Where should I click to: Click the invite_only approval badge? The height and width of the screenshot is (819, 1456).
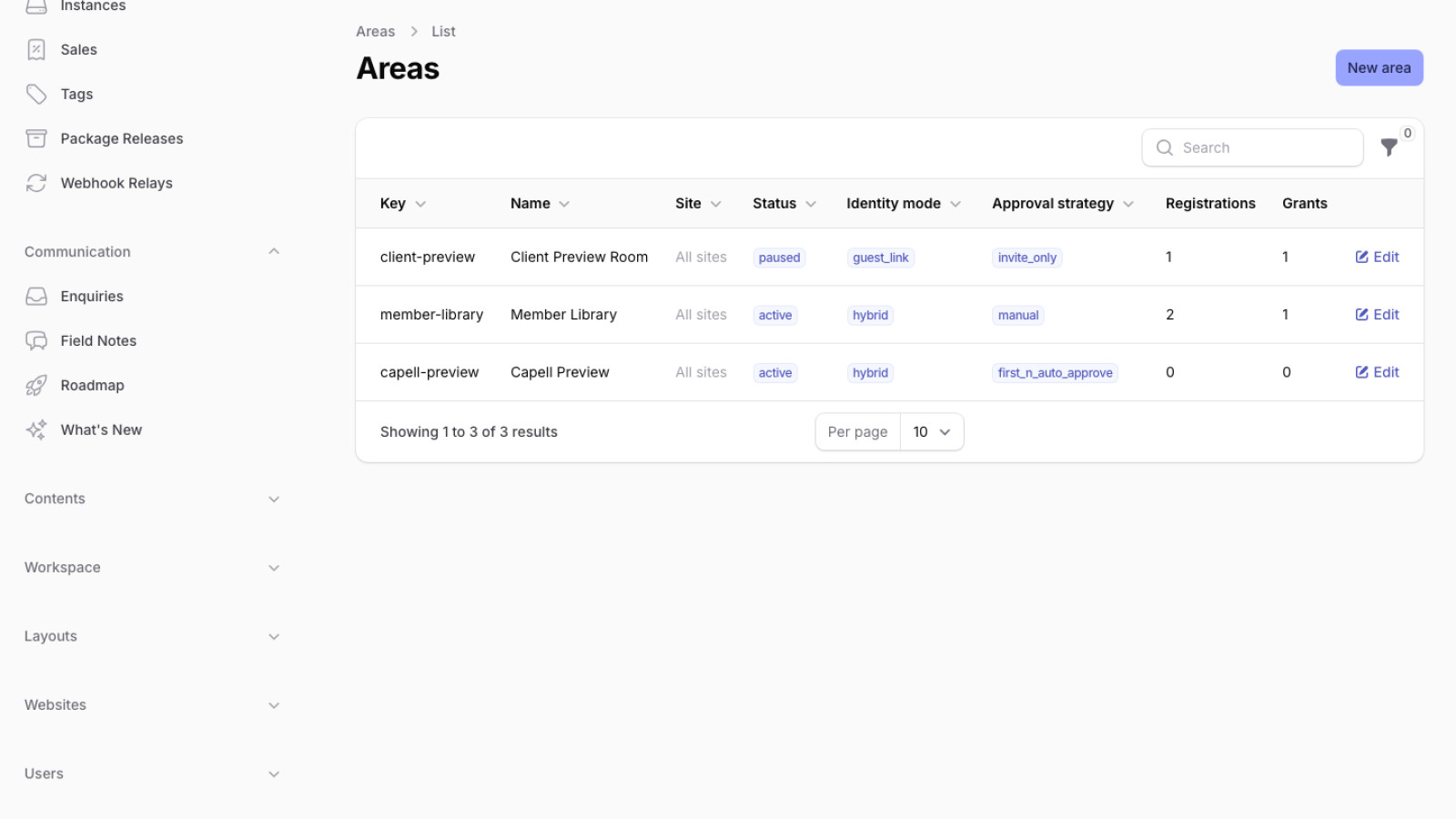tap(1027, 258)
